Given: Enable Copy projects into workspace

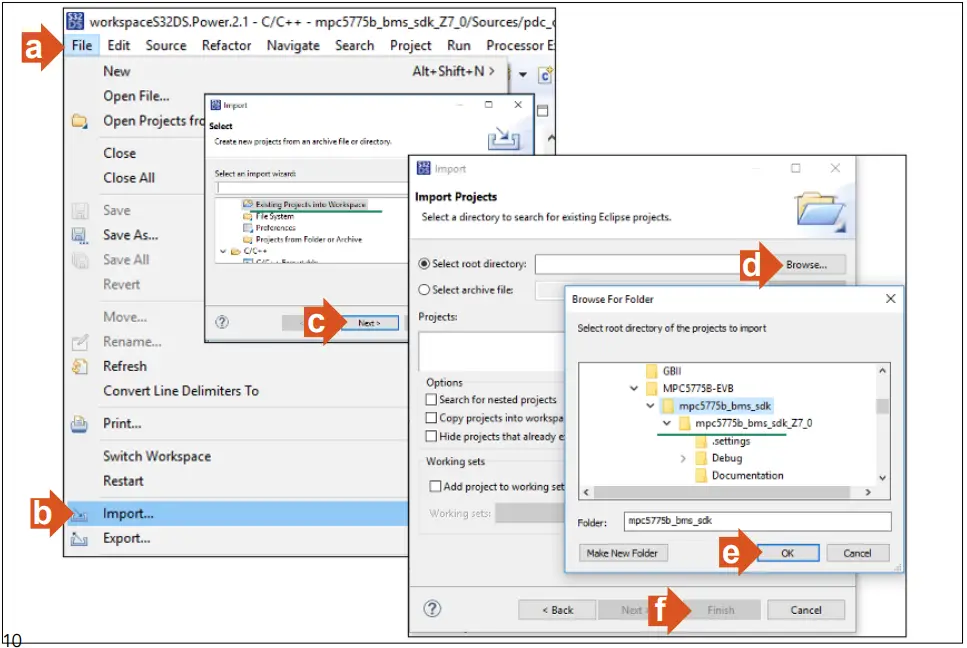Looking at the screenshot, I should [431, 418].
